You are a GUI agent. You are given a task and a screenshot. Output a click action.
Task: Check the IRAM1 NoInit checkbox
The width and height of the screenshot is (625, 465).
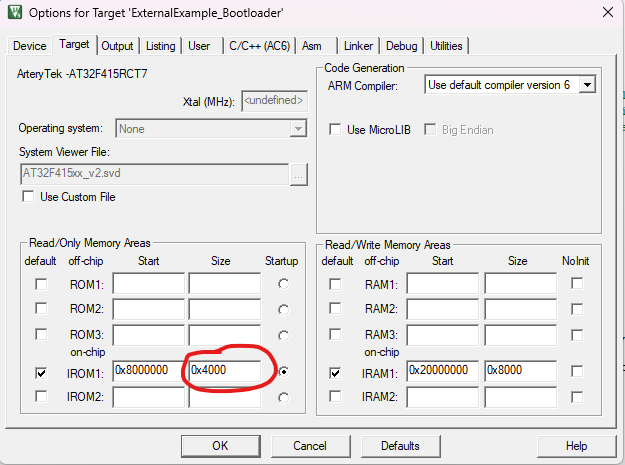577,372
